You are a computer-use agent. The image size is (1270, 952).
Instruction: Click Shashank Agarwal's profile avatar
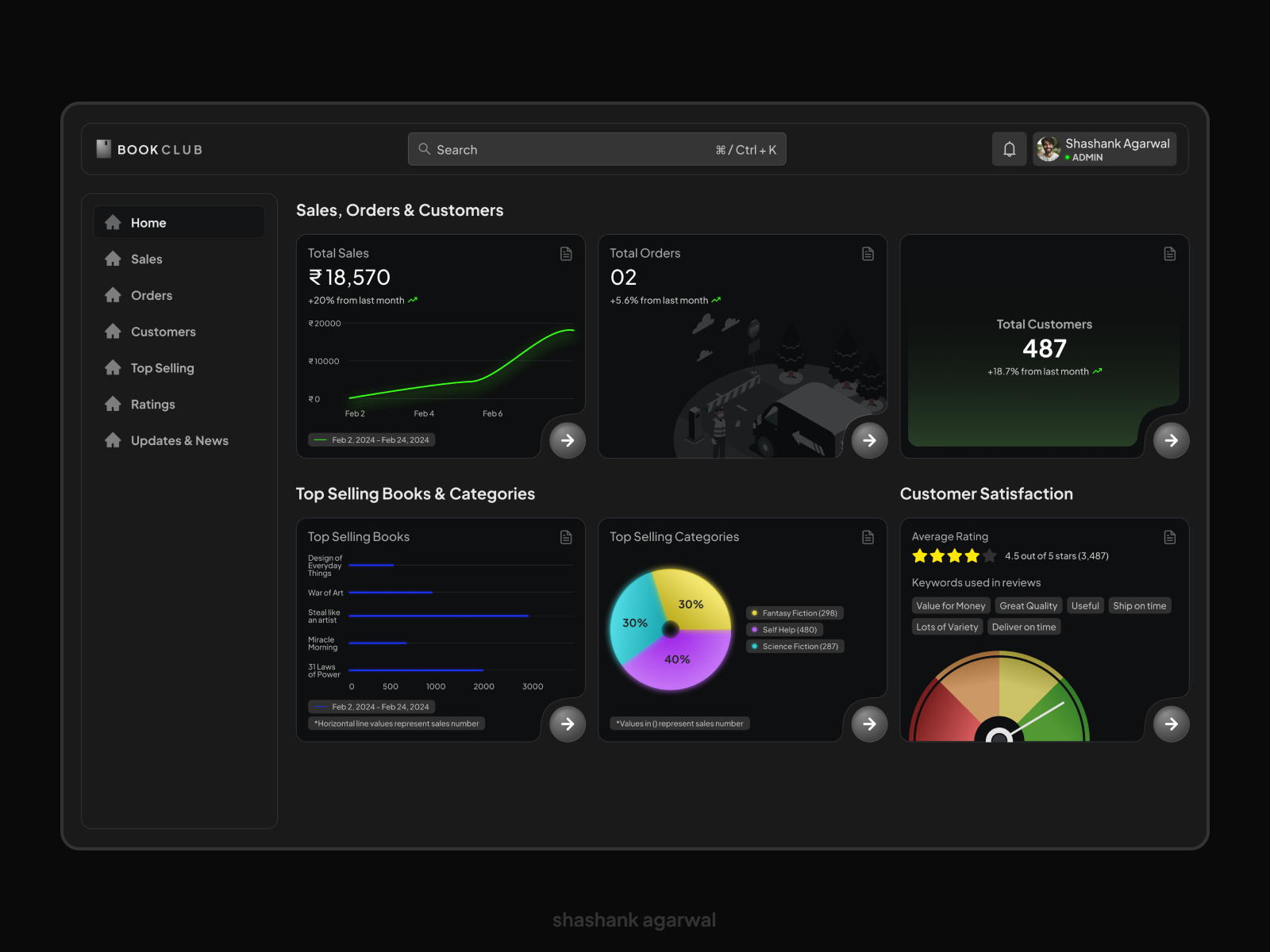pyautogui.click(x=1049, y=149)
